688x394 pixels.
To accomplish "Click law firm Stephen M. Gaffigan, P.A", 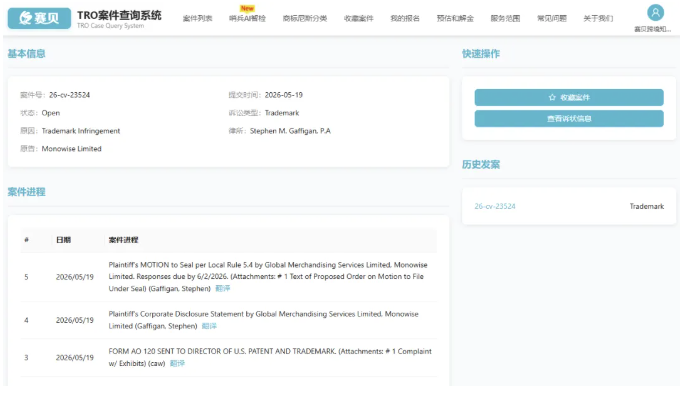I will click(290, 131).
